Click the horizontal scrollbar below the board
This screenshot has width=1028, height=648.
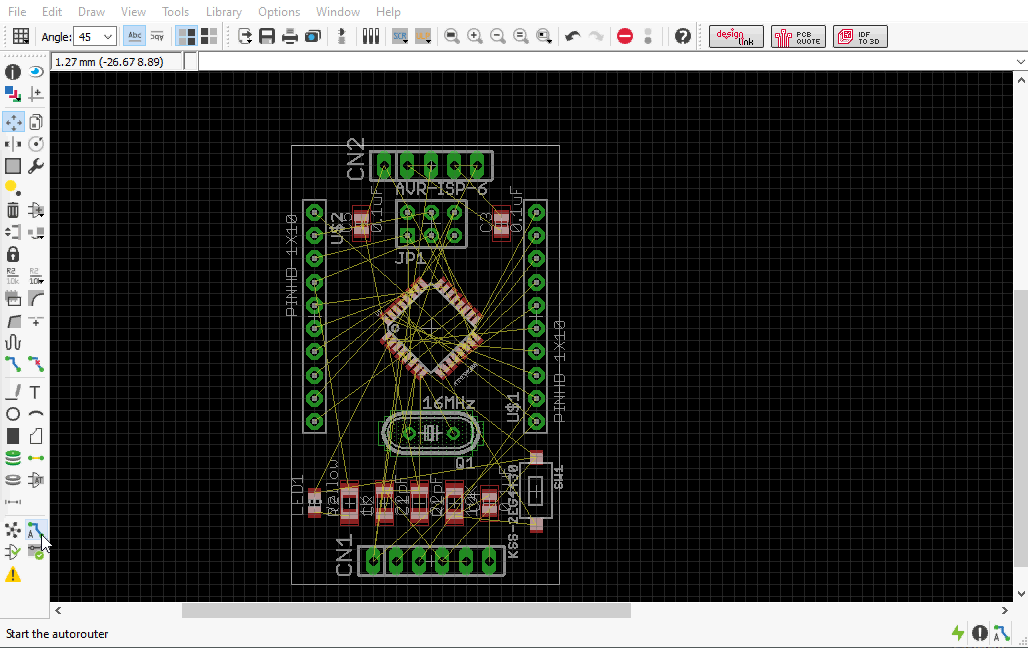tap(405, 609)
